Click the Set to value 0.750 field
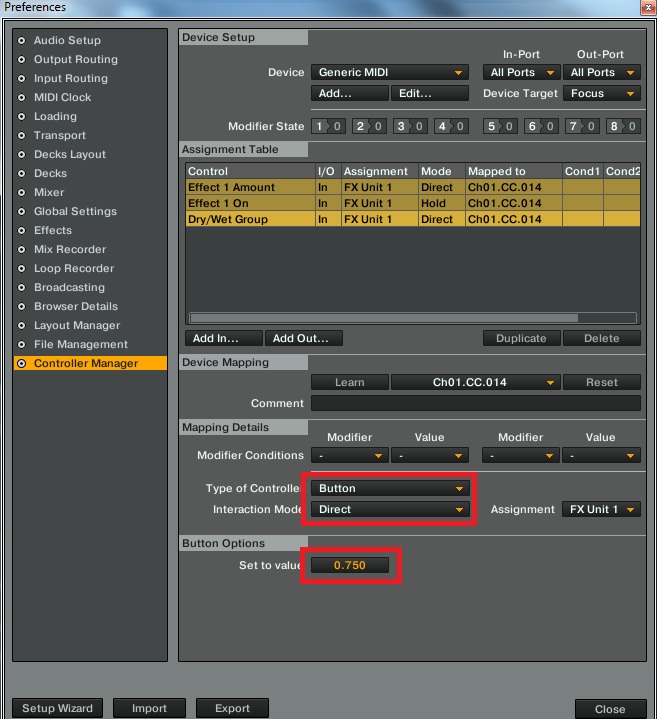657x719 pixels. [350, 565]
